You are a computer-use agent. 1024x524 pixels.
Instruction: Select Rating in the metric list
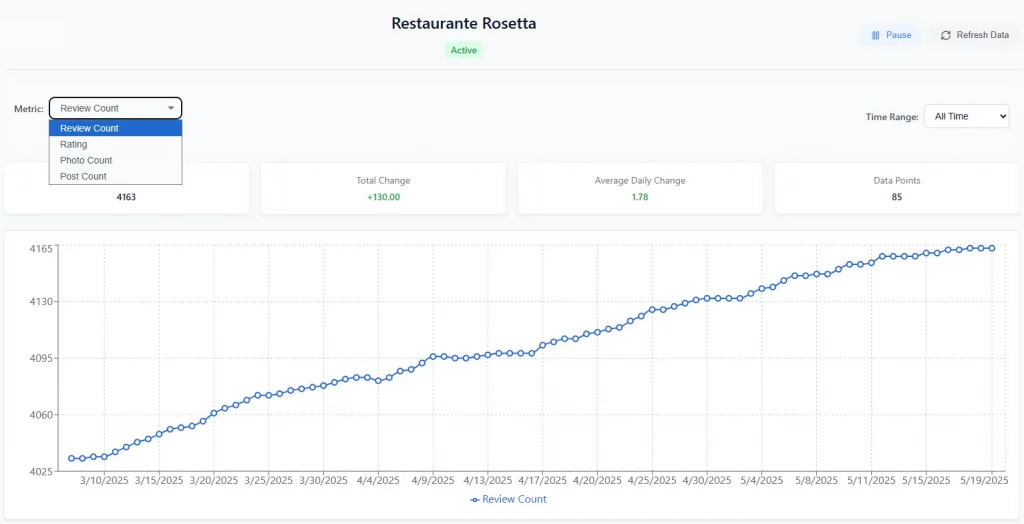tap(116, 144)
